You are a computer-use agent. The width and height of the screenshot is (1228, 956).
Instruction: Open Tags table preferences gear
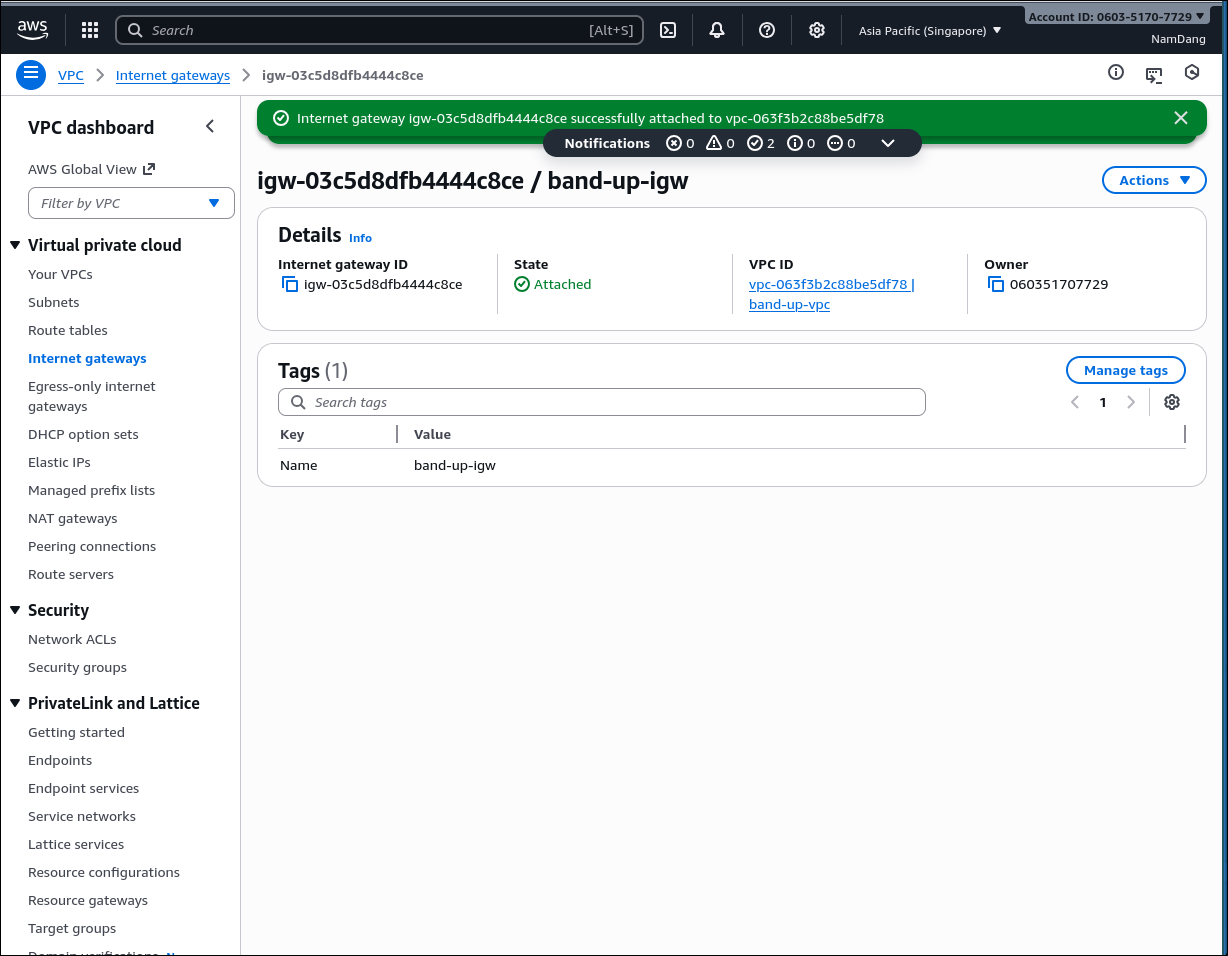click(x=1172, y=402)
